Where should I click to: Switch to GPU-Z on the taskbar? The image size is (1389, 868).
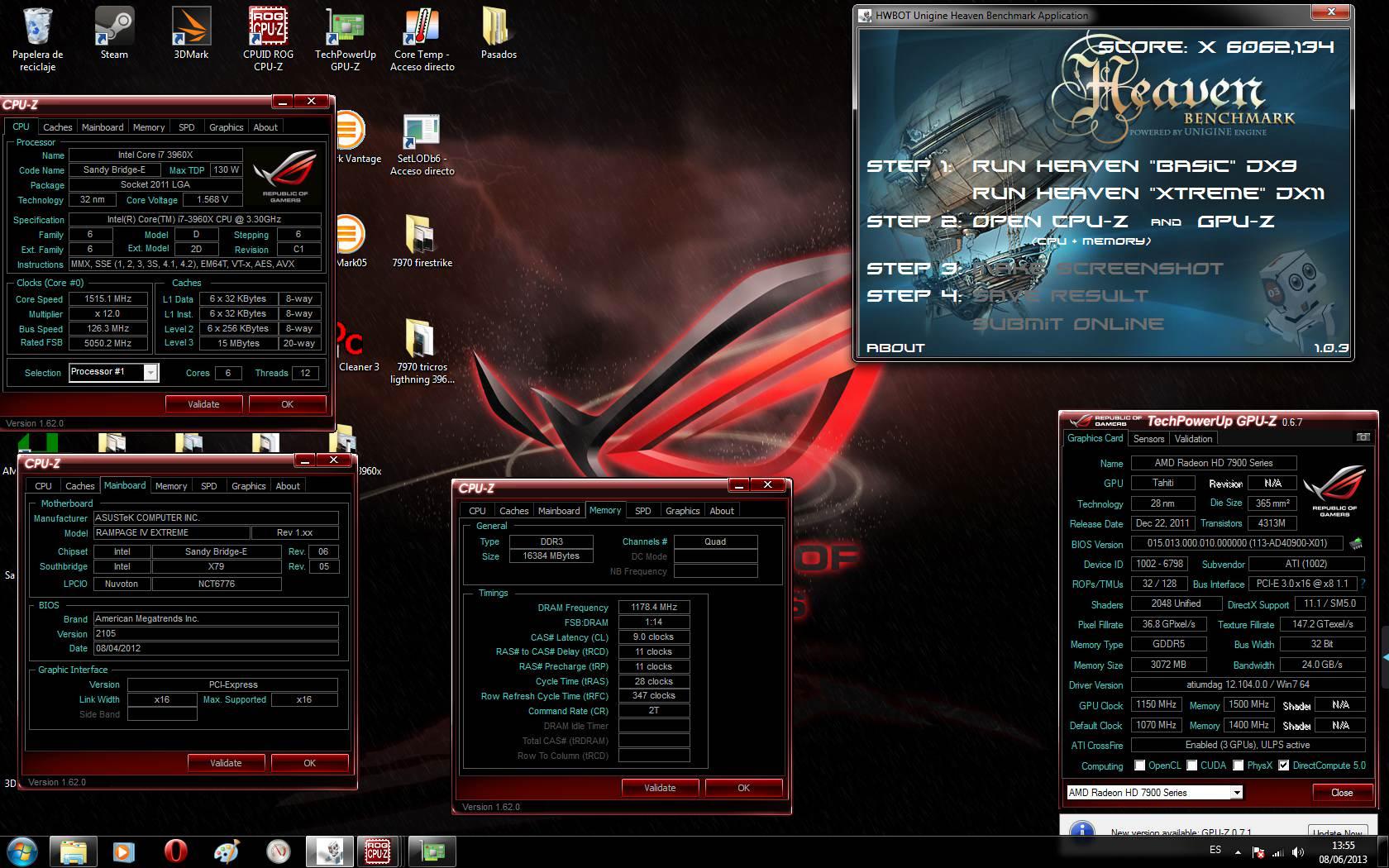click(x=433, y=851)
